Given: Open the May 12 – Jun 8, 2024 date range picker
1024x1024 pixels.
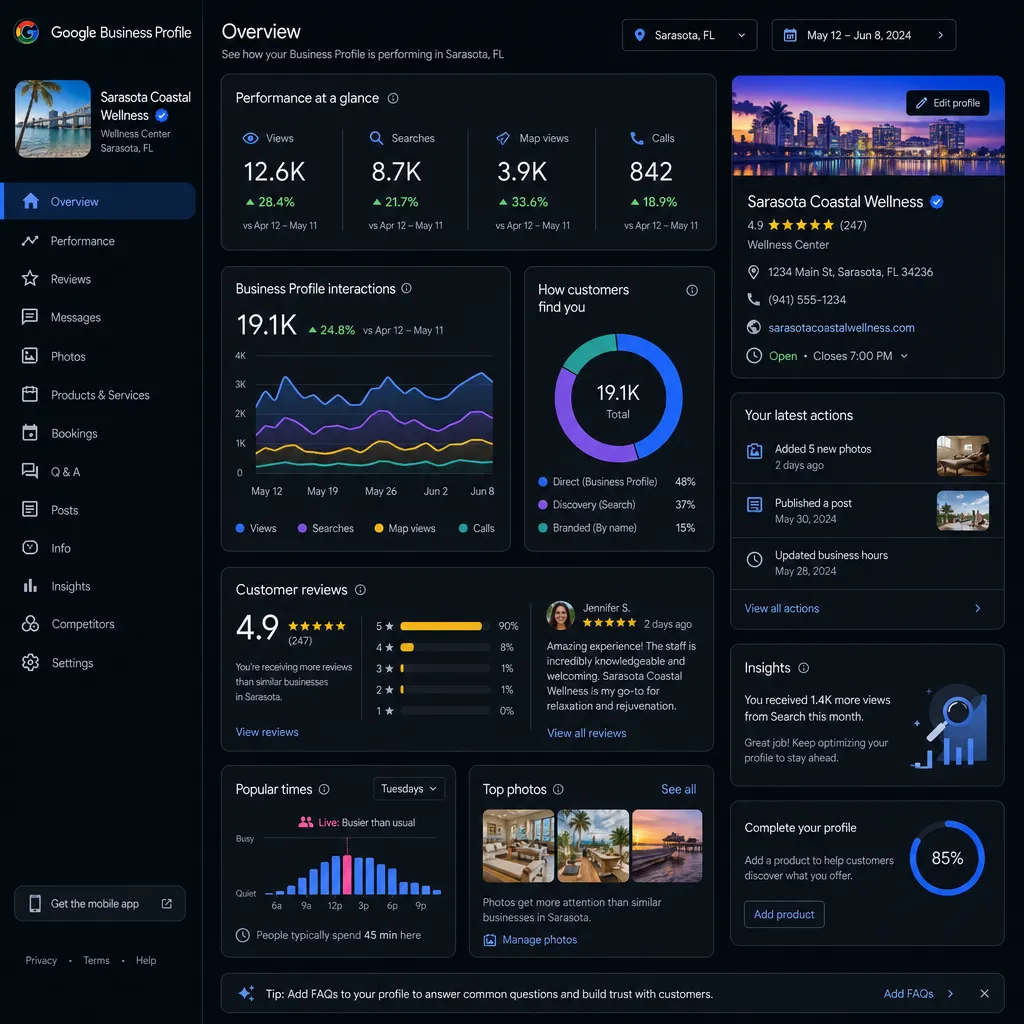Looking at the screenshot, I should [x=863, y=35].
